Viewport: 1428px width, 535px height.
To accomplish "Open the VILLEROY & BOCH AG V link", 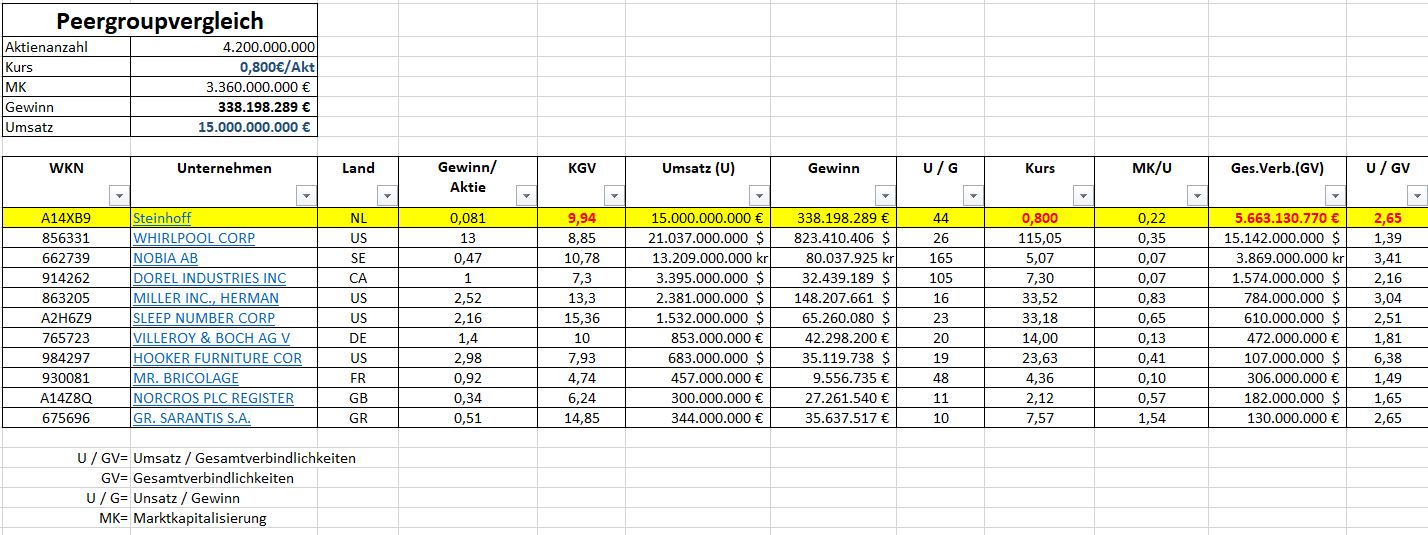I will [x=212, y=338].
